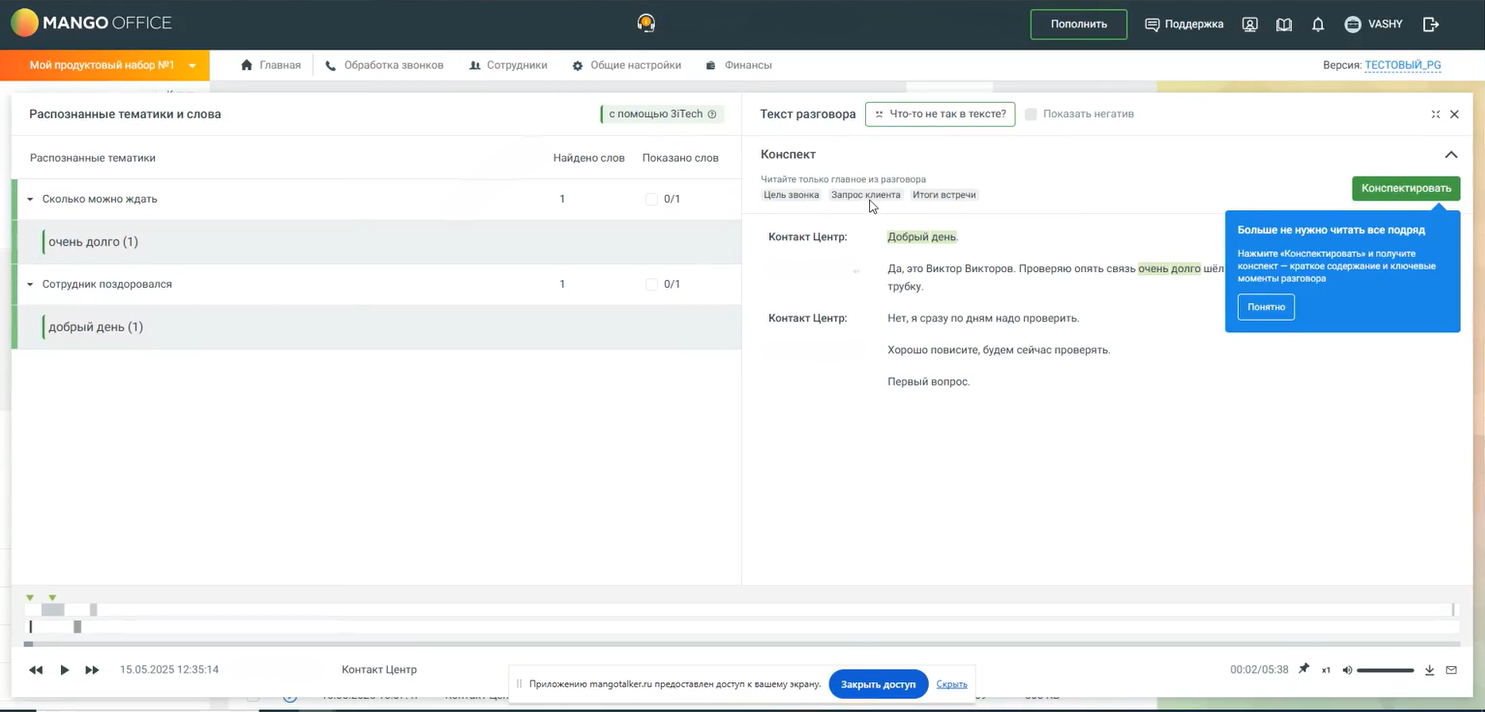Open the knowledge base book icon
Screen dimensions: 1485x712
[1284, 24]
